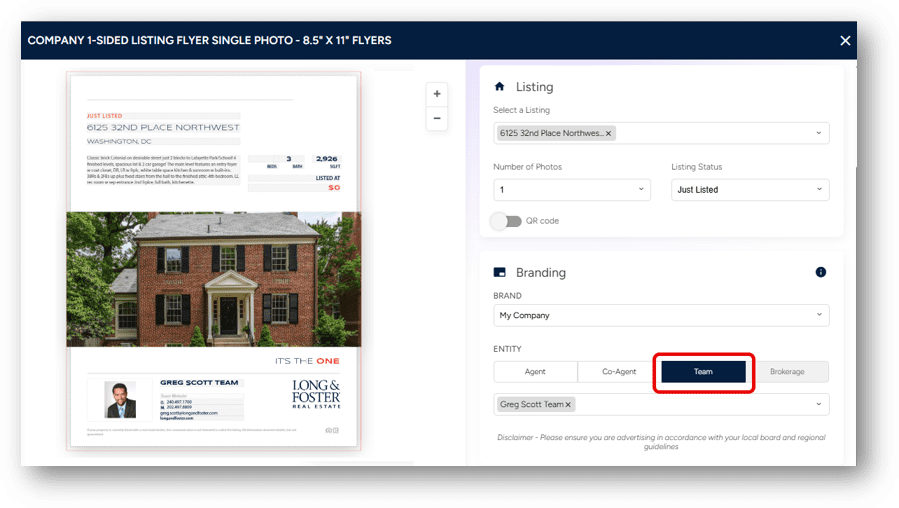This screenshot has width=899, height=508.
Task: Click the Branding card icon
Action: [500, 272]
